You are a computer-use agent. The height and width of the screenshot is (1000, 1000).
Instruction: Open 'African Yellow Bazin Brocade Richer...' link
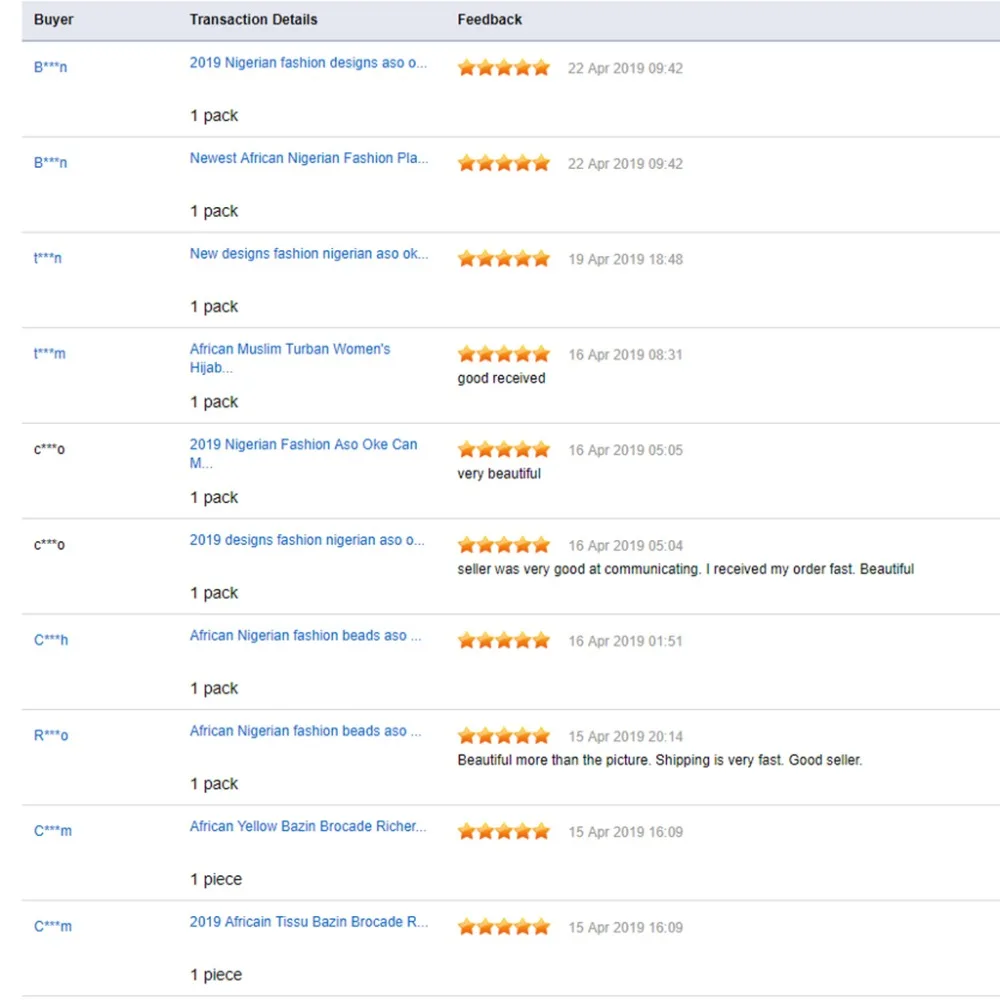tap(307, 827)
